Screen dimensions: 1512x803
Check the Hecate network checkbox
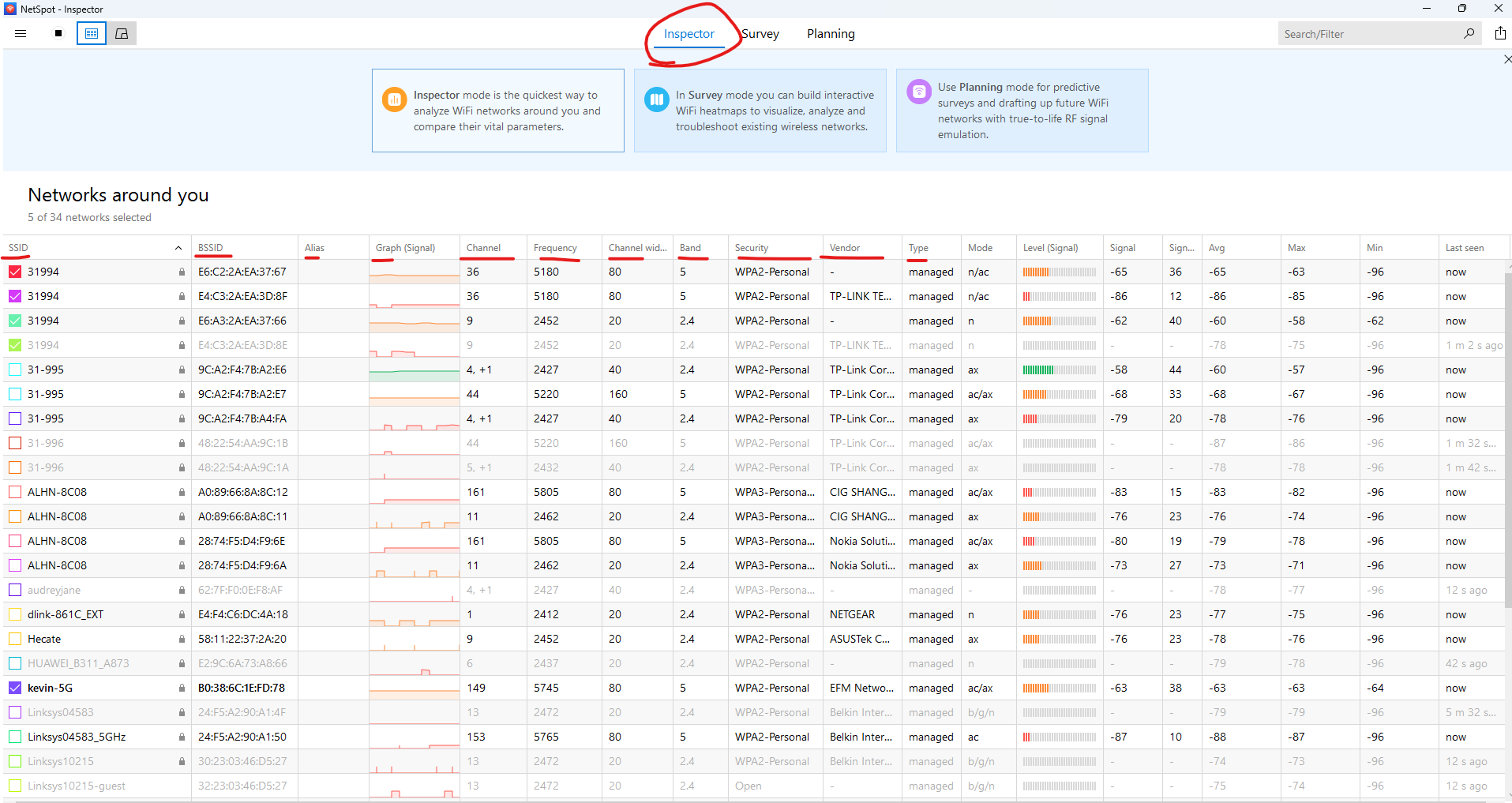[15, 639]
